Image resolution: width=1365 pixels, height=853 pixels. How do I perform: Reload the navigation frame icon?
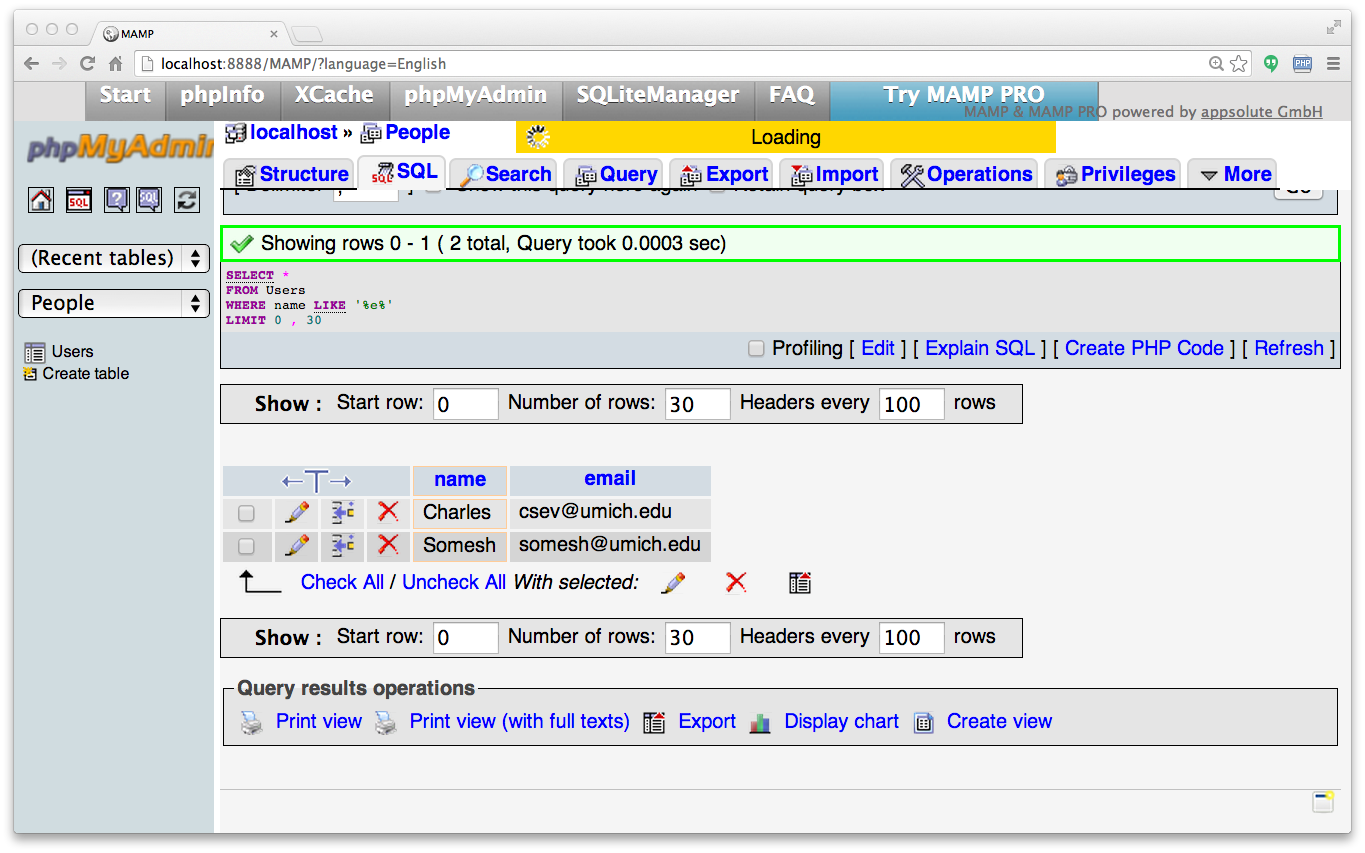click(187, 199)
